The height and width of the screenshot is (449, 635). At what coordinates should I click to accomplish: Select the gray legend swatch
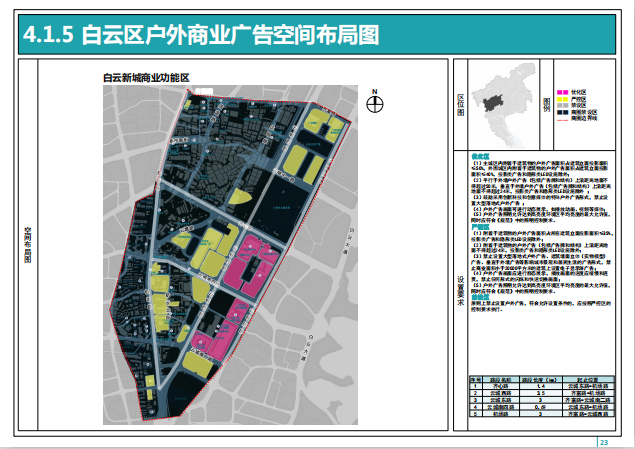[563, 105]
